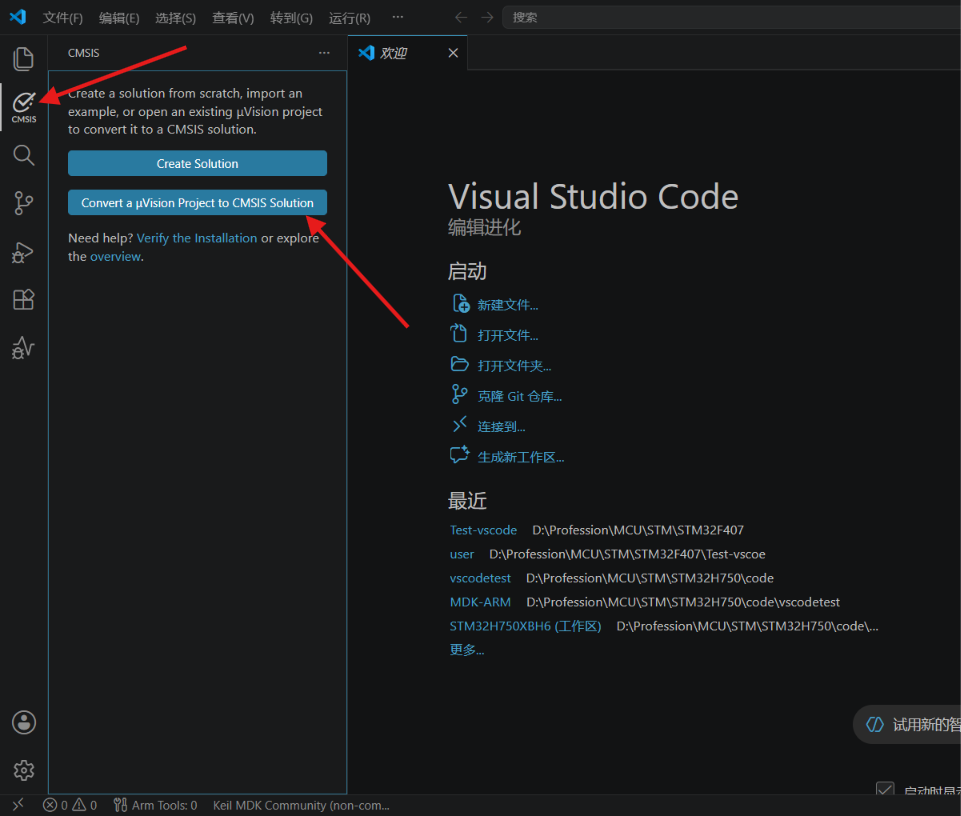The height and width of the screenshot is (816, 961).
Task: Click the Clone Git repository icon
Action: [x=459, y=394]
